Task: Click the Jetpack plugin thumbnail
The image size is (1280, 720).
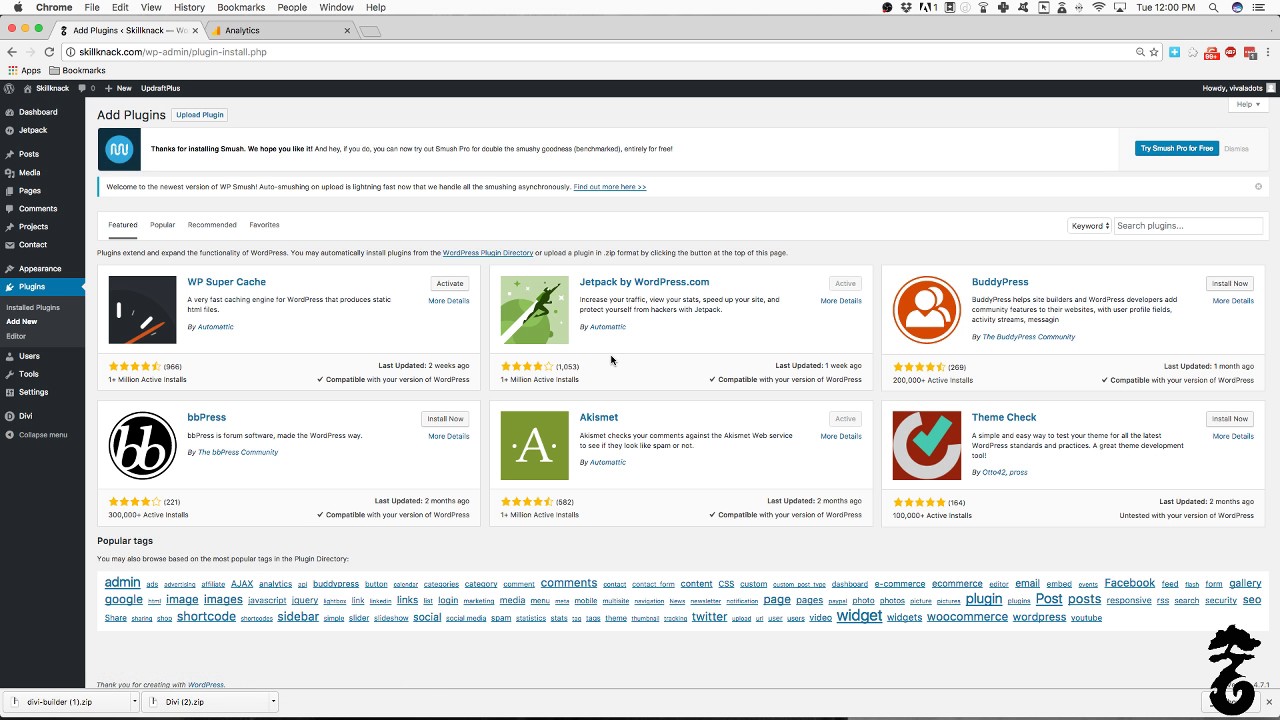Action: 534,310
